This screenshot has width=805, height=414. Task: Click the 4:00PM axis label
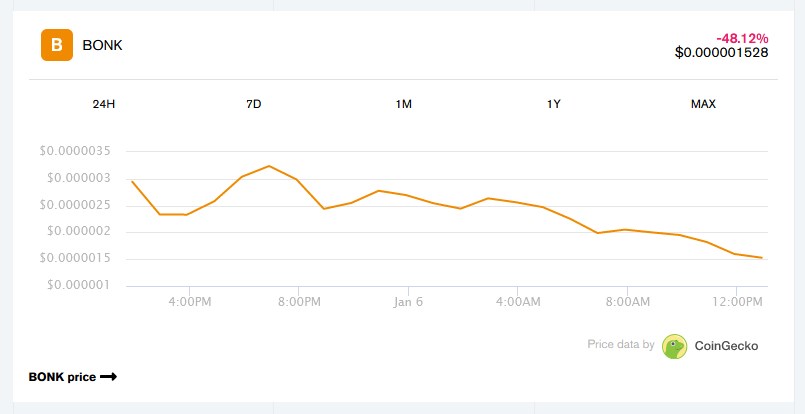point(189,302)
